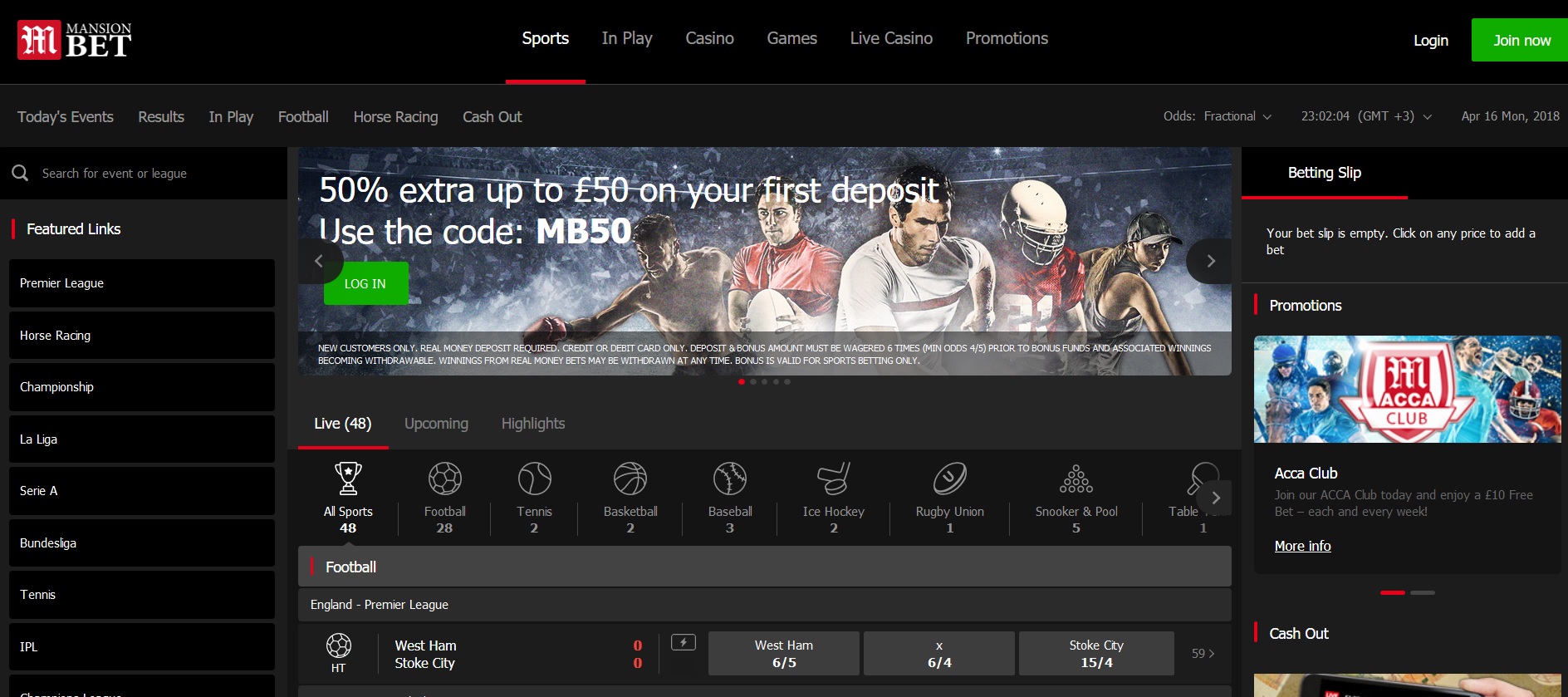Open the Promotions top menu item
This screenshot has height=697, width=1568.
pos(1007,38)
